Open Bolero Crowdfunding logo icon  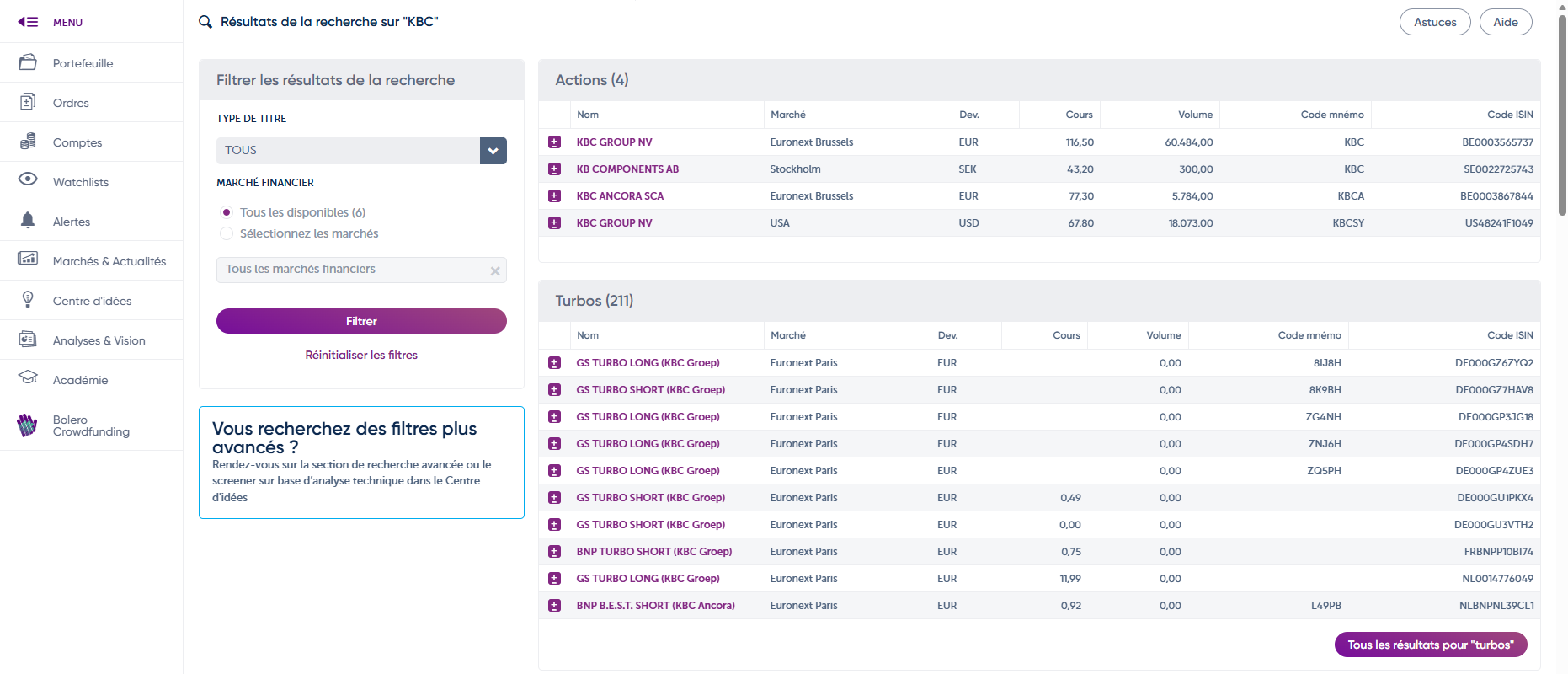pyautogui.click(x=28, y=425)
